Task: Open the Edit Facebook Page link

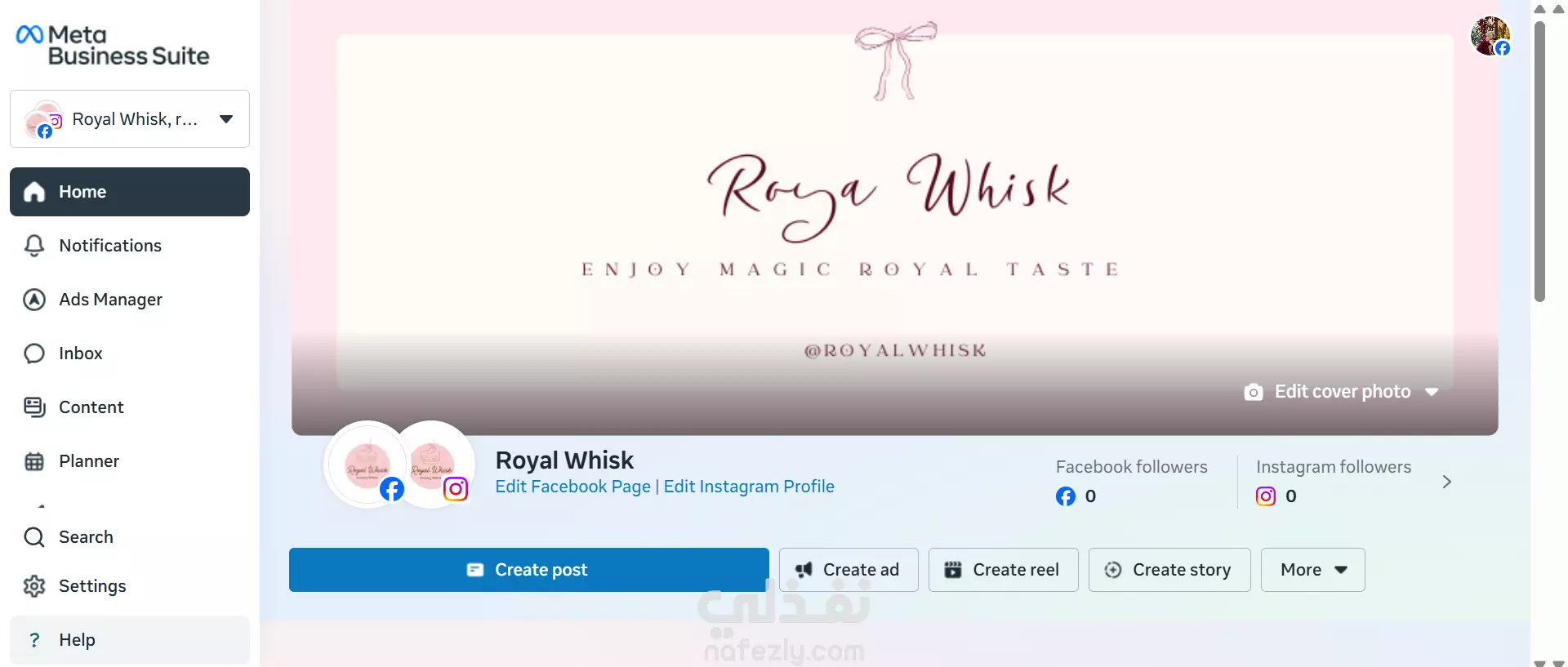Action: 572,487
